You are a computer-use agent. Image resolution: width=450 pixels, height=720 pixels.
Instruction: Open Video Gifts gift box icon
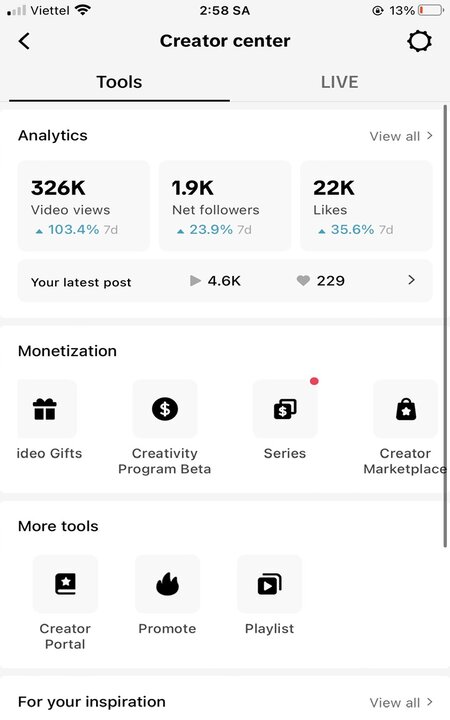pos(46,409)
